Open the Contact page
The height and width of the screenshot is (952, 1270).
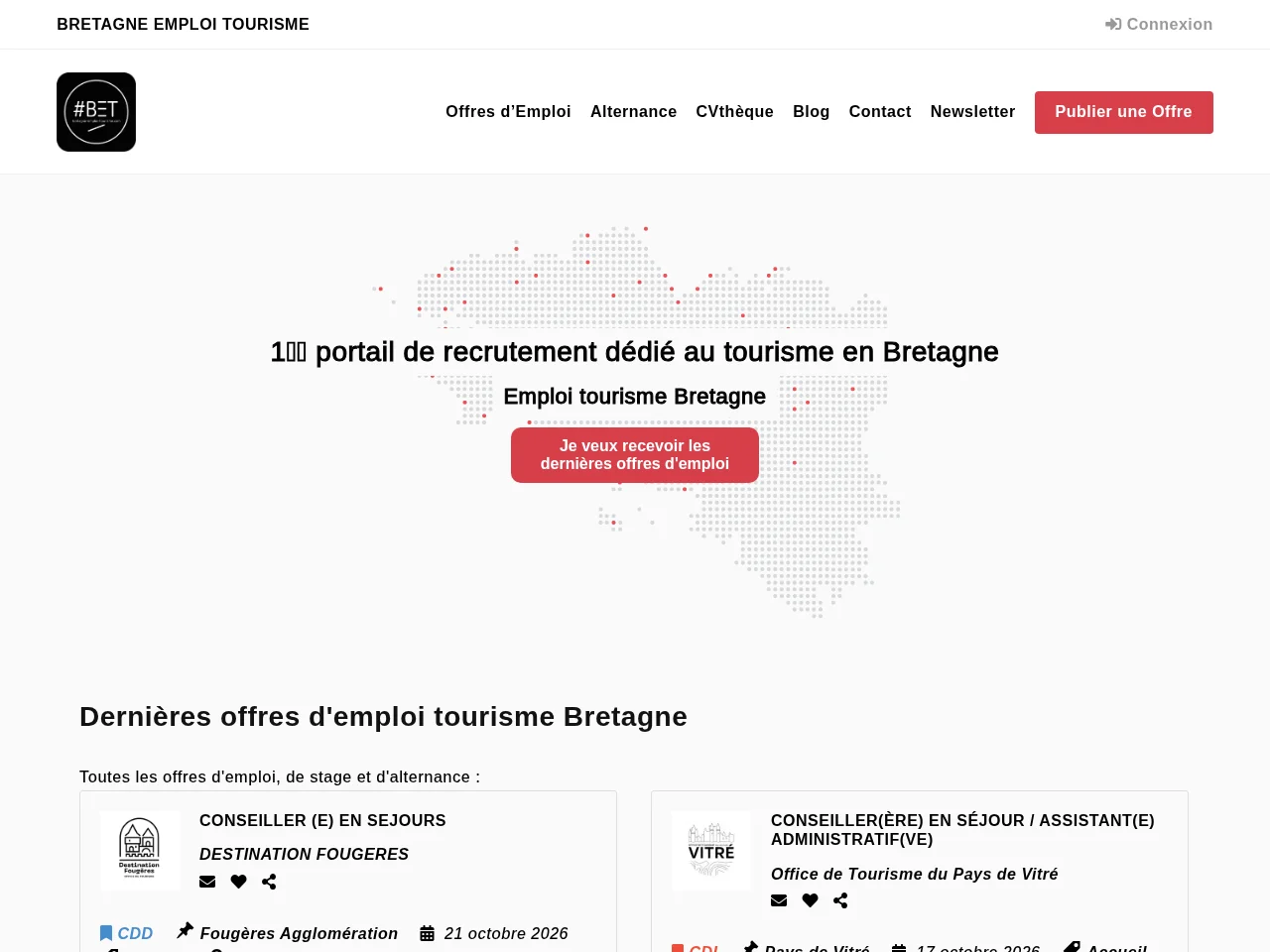tap(880, 112)
